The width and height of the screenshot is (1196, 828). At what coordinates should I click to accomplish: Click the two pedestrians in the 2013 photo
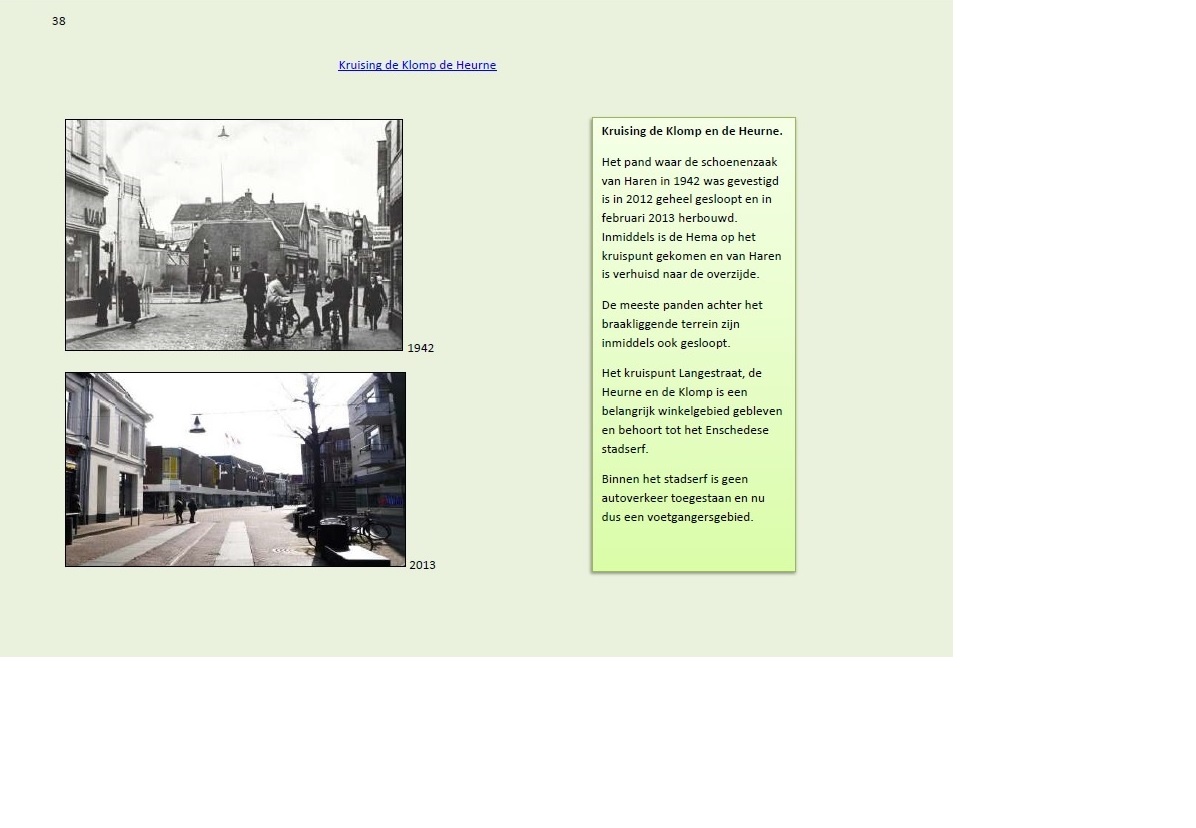[x=185, y=510]
